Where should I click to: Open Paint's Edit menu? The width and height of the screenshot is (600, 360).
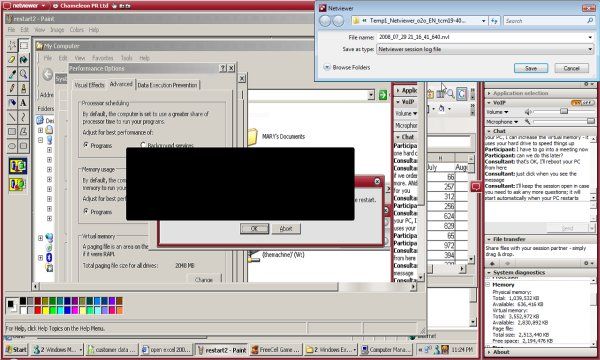point(24,29)
